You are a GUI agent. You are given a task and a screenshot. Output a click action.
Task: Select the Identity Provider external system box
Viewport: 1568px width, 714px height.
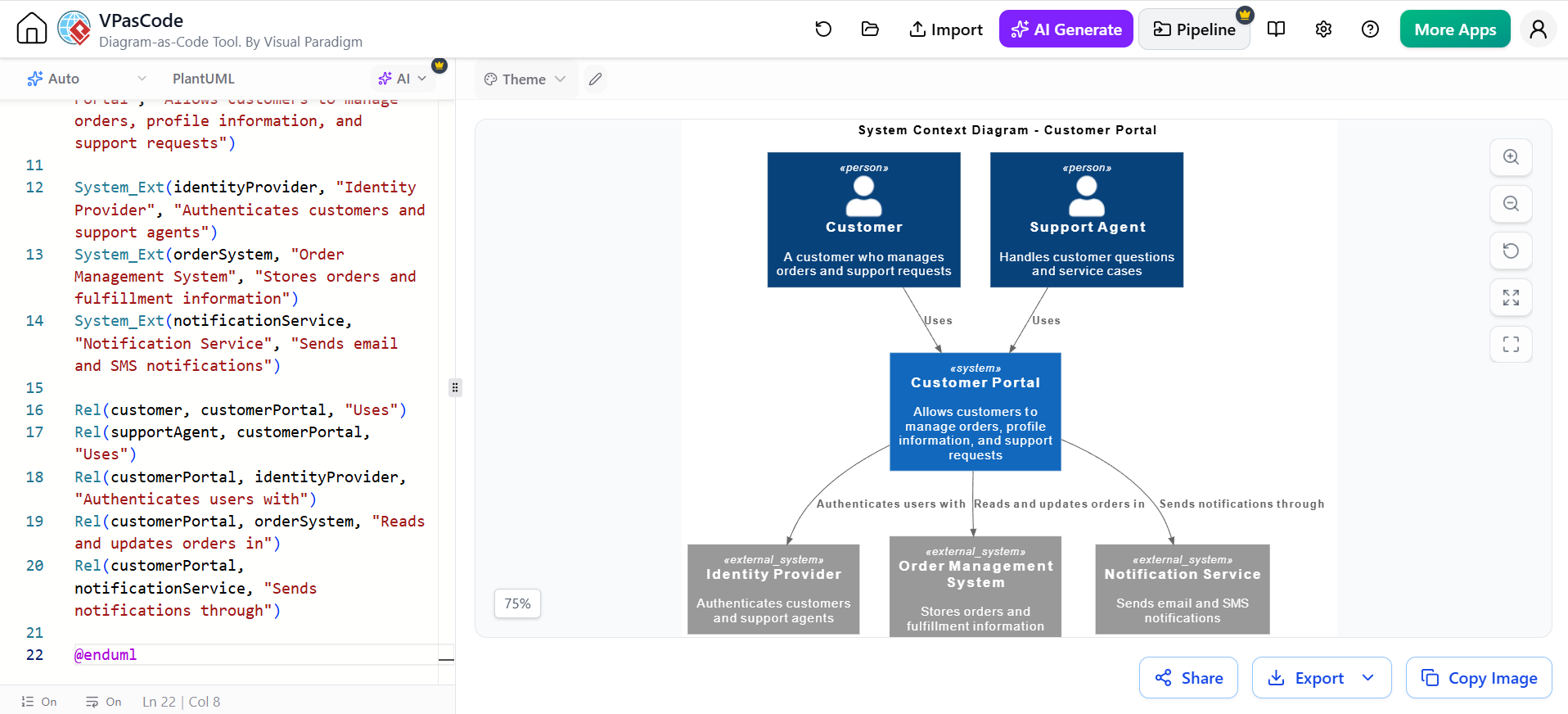coord(773,590)
